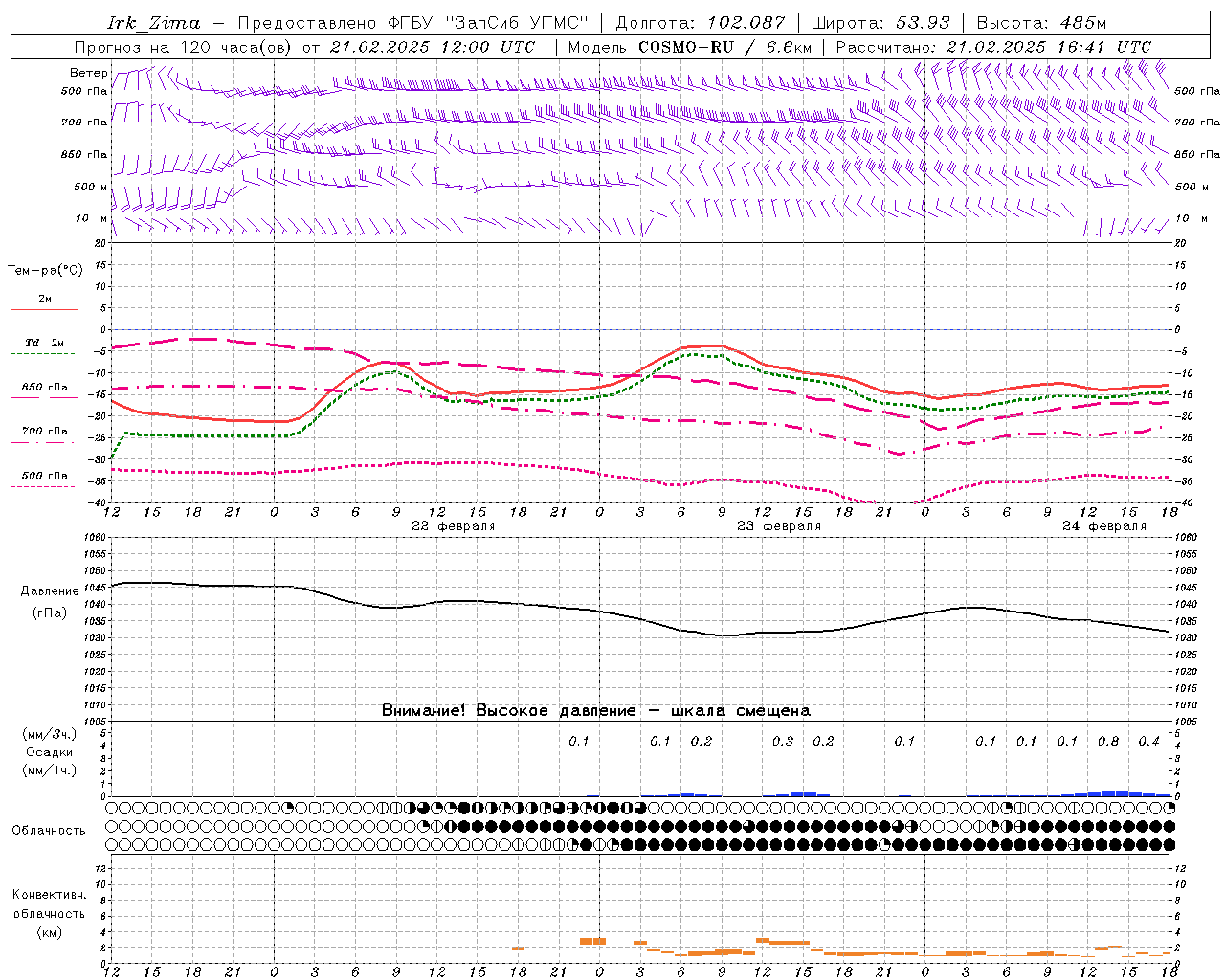This screenshot has width=1225, height=980.
Task: Click the Рассчитано: 21.02.2025 16:41 UTC text
Action: 993,47
